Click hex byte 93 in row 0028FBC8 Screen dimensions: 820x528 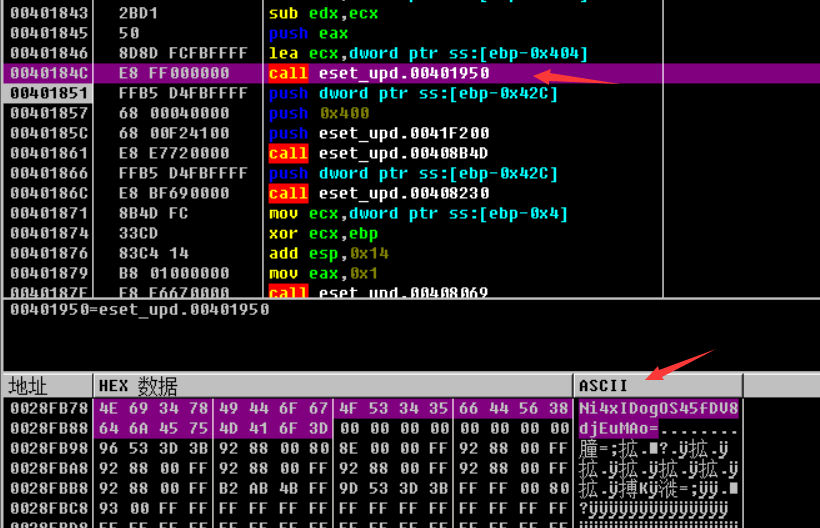point(108,508)
